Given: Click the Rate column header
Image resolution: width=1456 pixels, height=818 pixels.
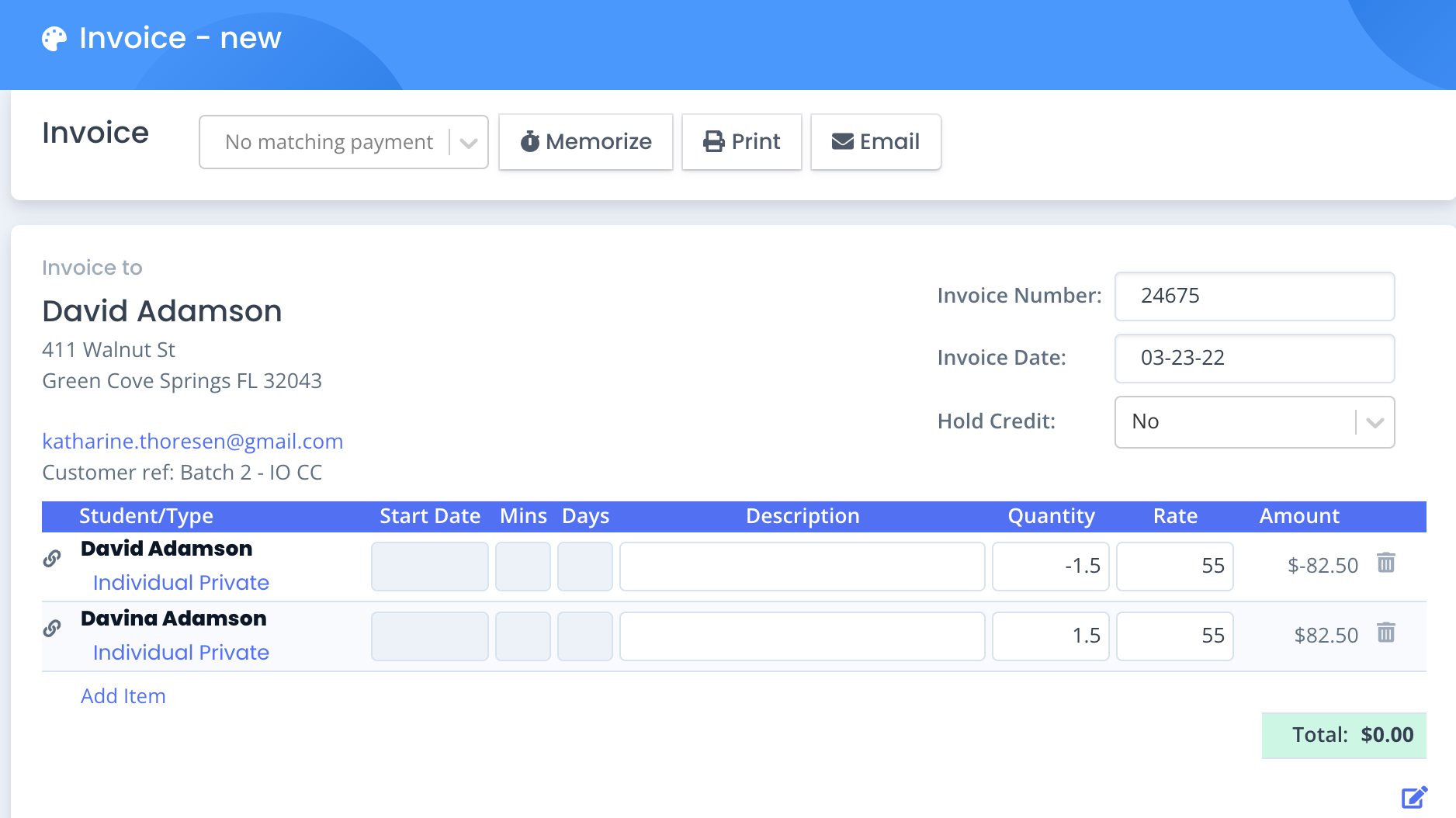Looking at the screenshot, I should (1175, 516).
